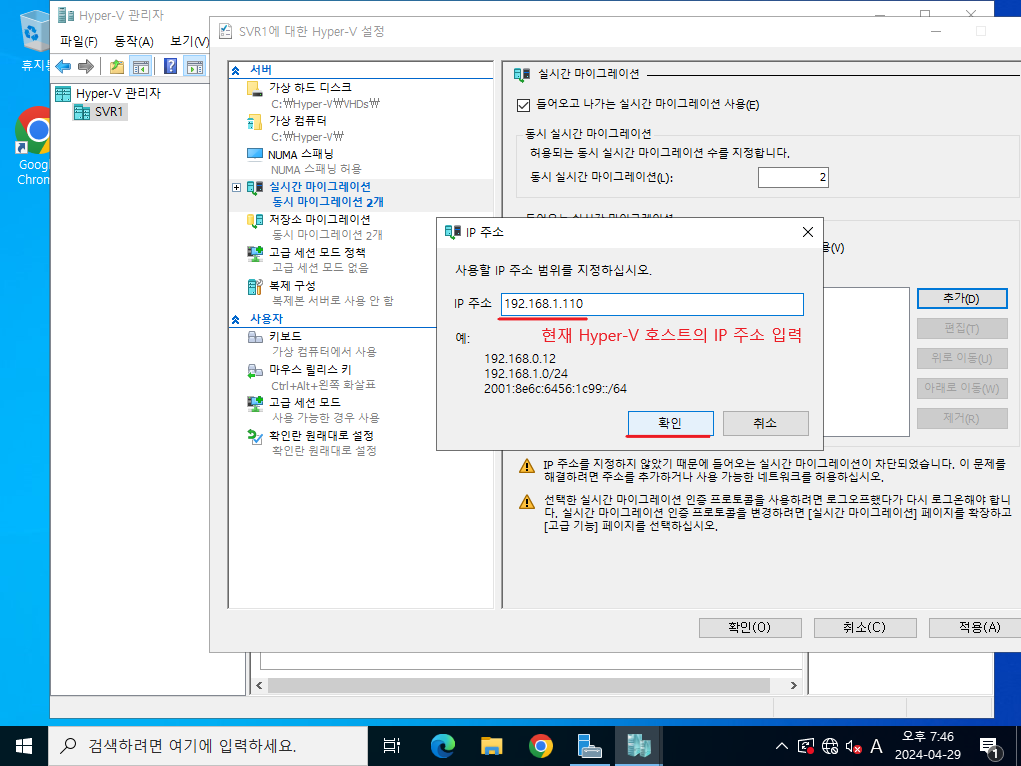Click the taskbar search box
This screenshot has height=766, width=1021.
click(x=208, y=746)
